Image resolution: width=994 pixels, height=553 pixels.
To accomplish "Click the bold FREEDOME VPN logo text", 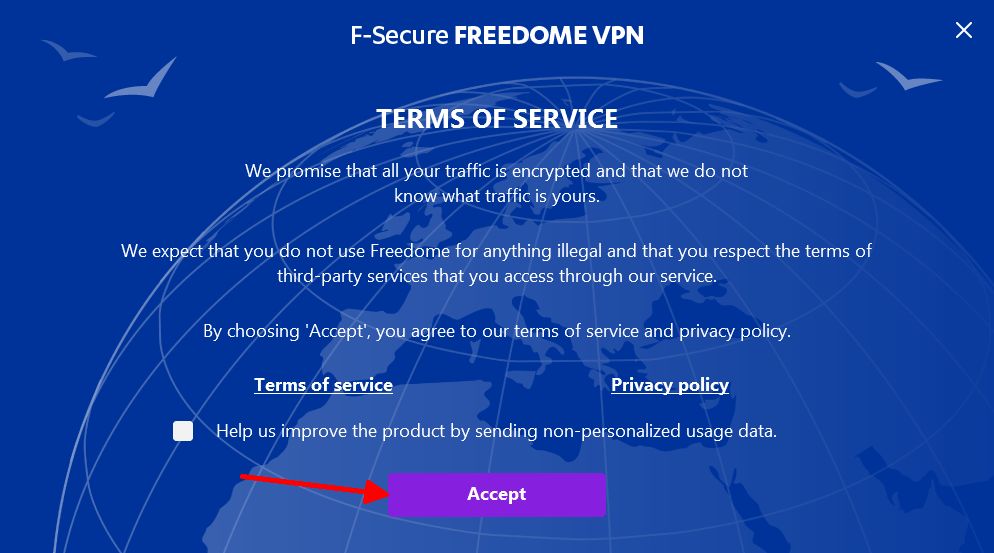I will pyautogui.click(x=549, y=36).
